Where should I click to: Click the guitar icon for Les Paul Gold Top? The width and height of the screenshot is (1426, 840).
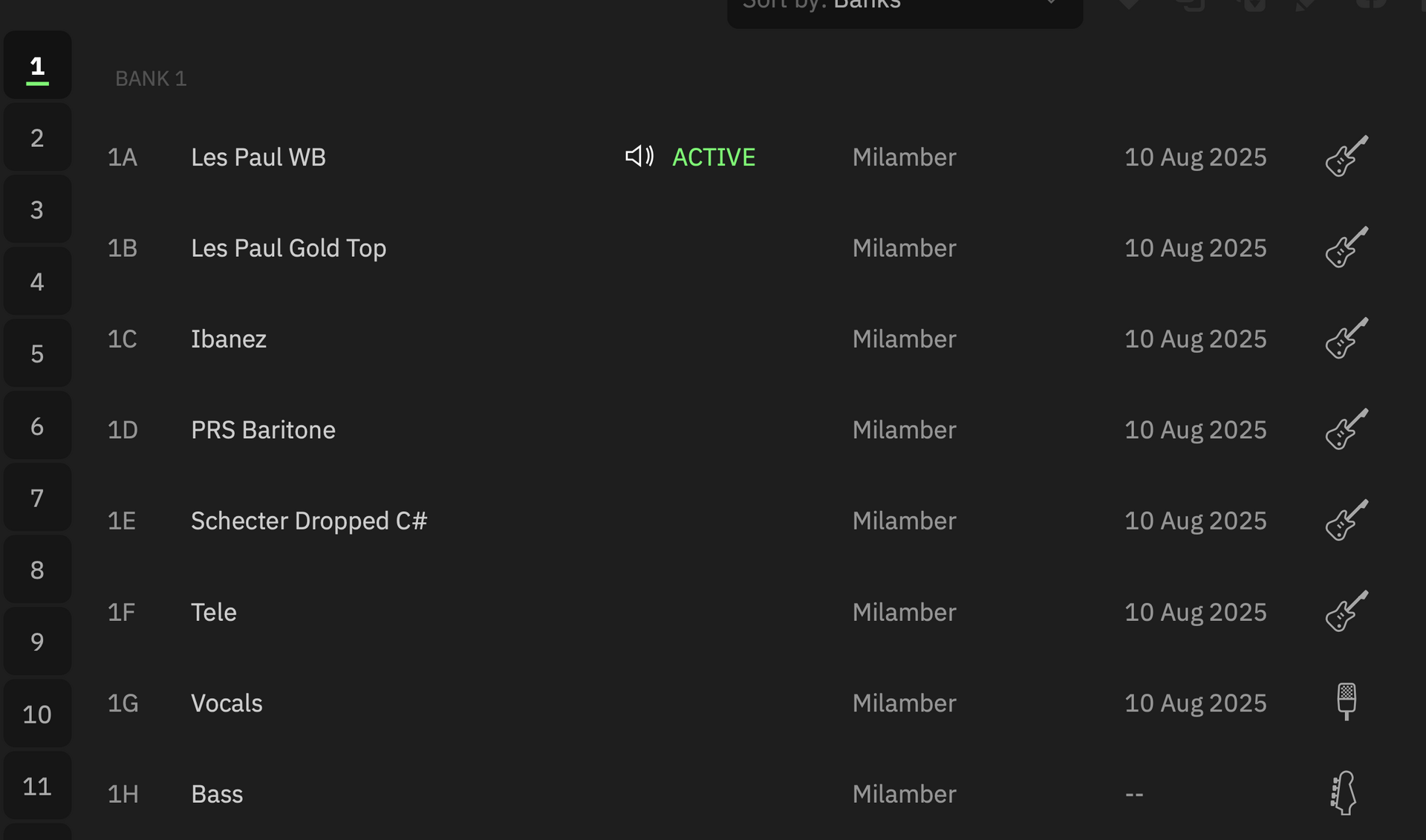coord(1346,247)
